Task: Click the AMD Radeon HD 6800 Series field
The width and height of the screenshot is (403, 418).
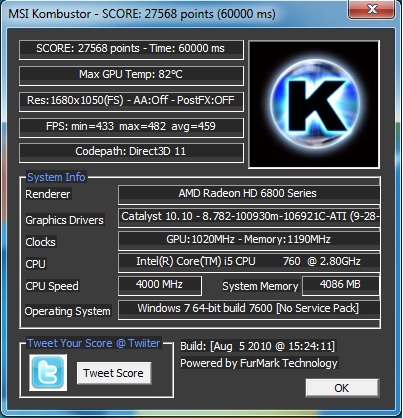Action: (x=249, y=194)
